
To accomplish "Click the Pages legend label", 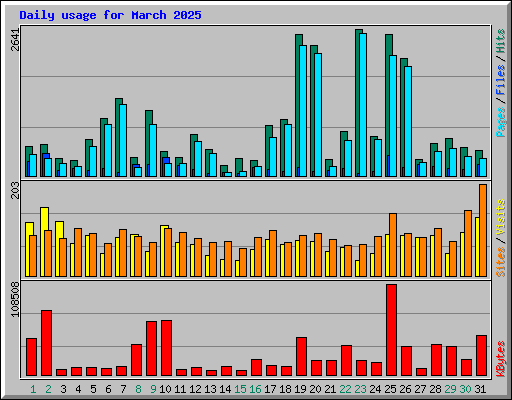I will coord(501,122).
